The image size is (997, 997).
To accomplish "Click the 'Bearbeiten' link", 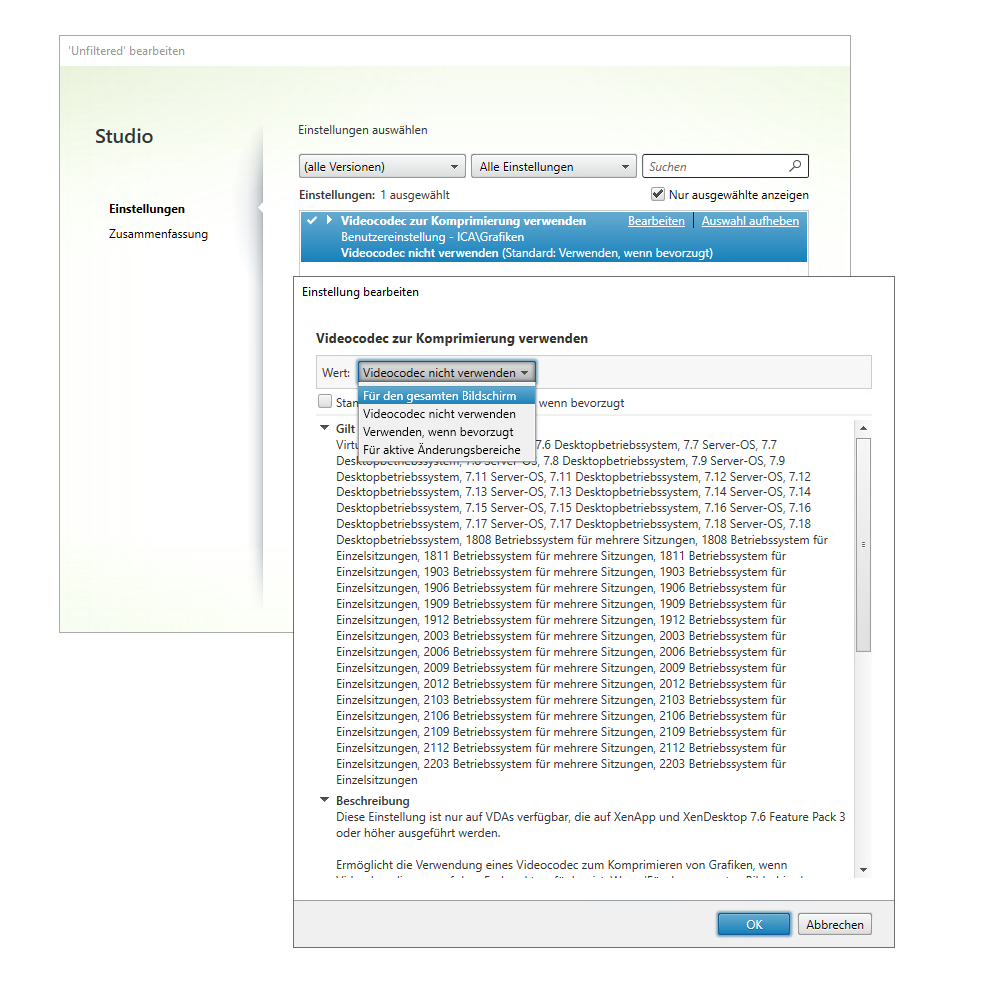I will tap(656, 221).
